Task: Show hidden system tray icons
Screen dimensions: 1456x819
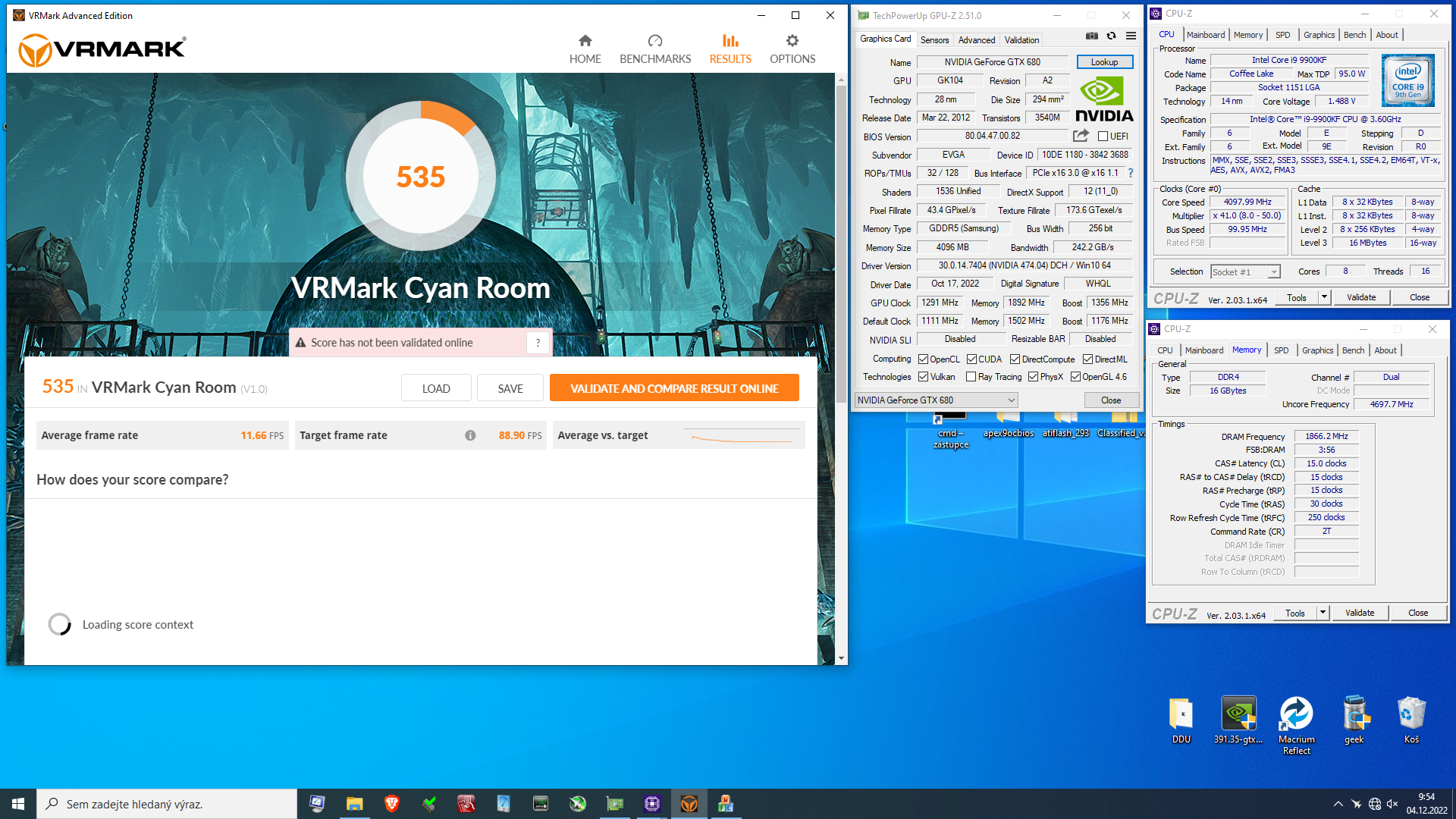Action: (1338, 804)
